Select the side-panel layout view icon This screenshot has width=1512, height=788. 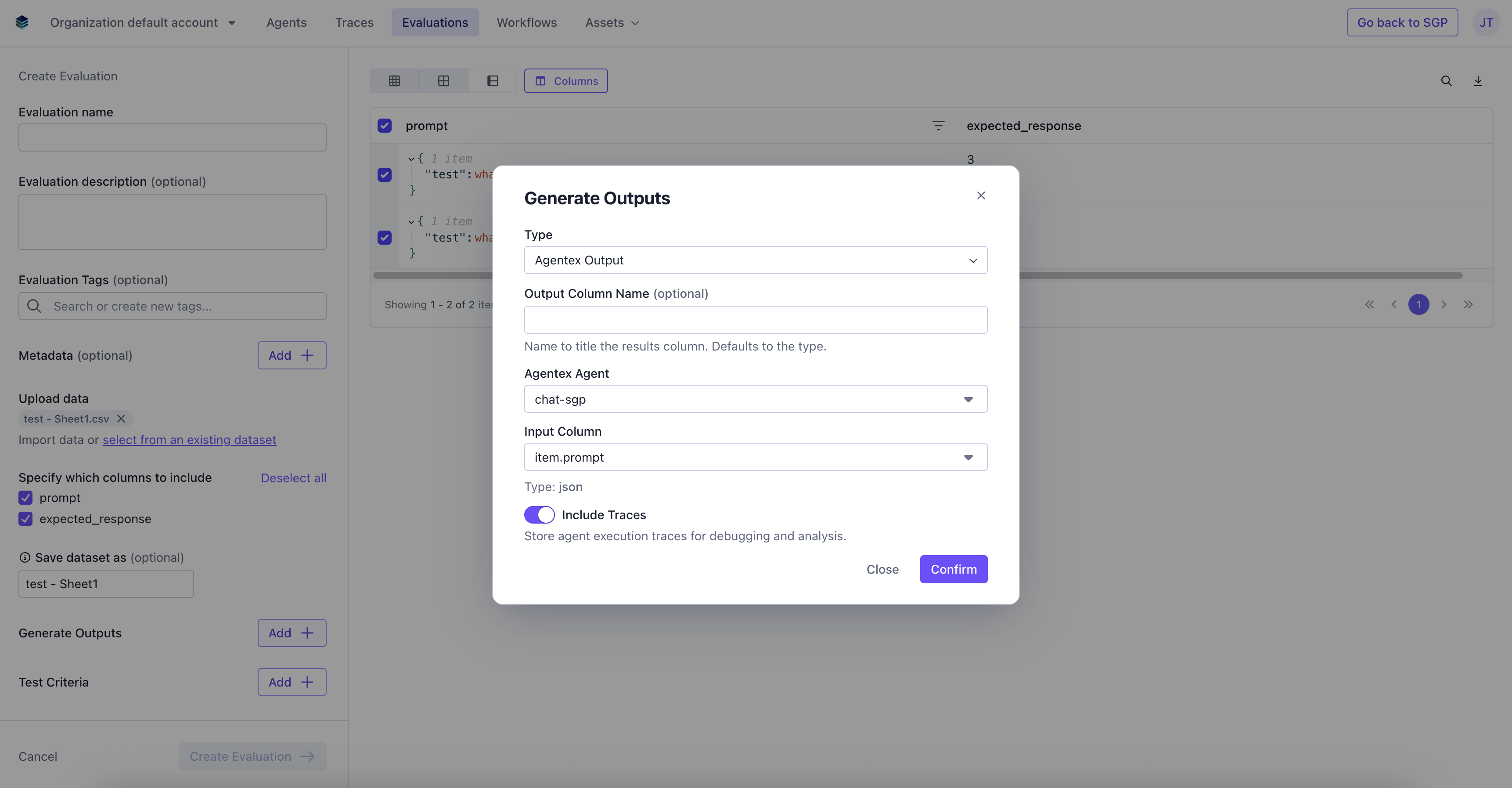coord(493,81)
